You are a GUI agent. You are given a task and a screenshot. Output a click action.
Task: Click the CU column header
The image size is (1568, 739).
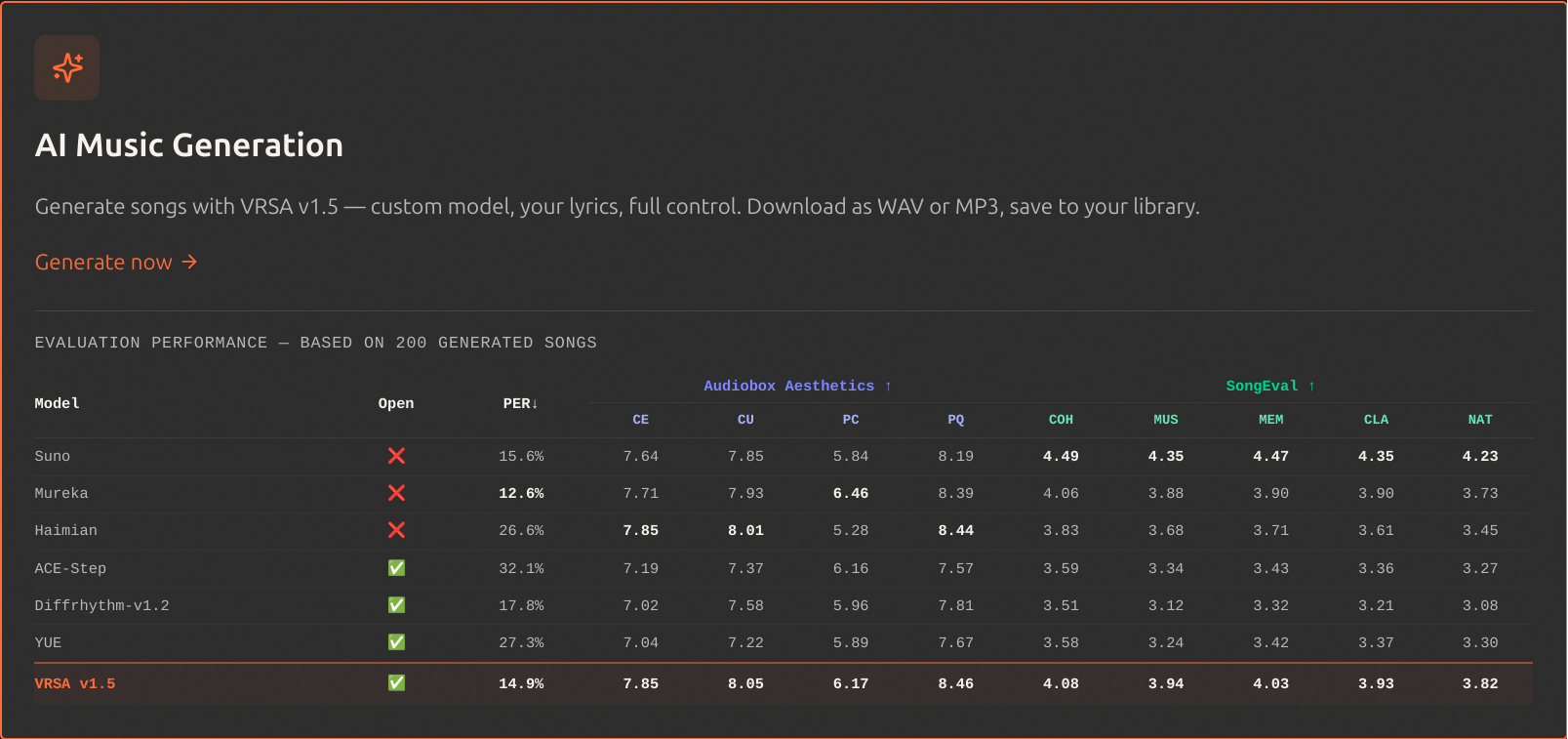coord(745,420)
